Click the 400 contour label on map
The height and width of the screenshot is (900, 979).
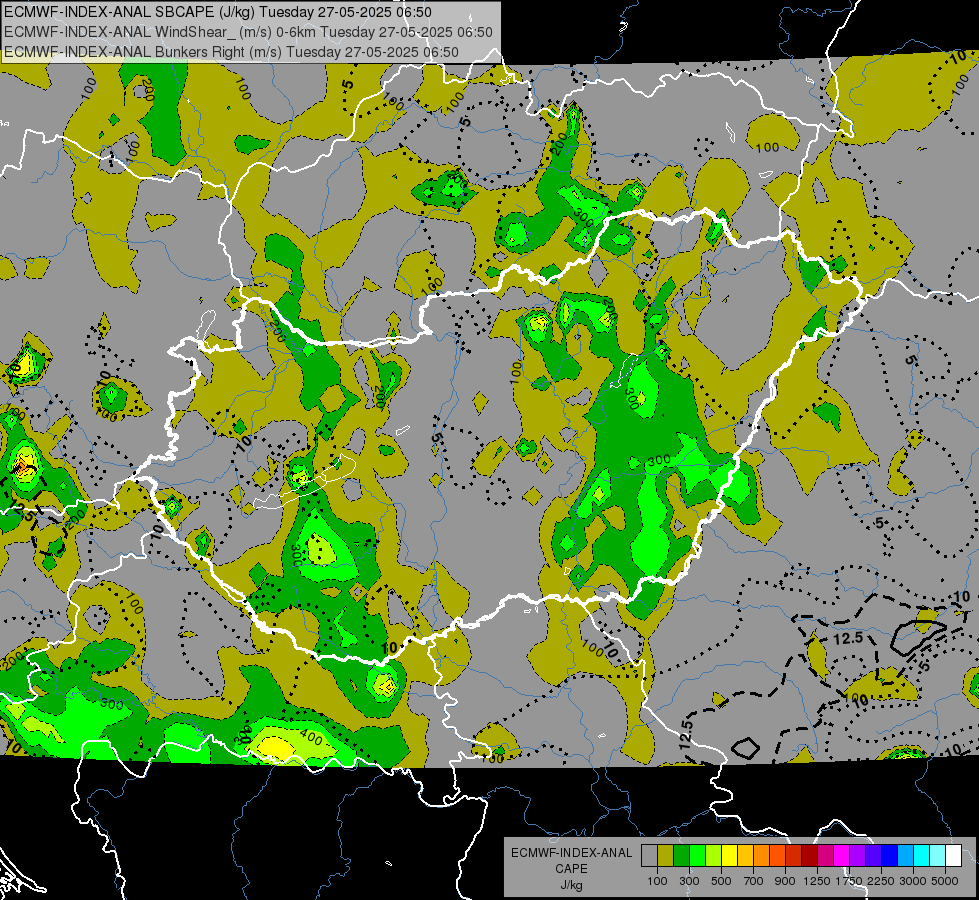312,739
